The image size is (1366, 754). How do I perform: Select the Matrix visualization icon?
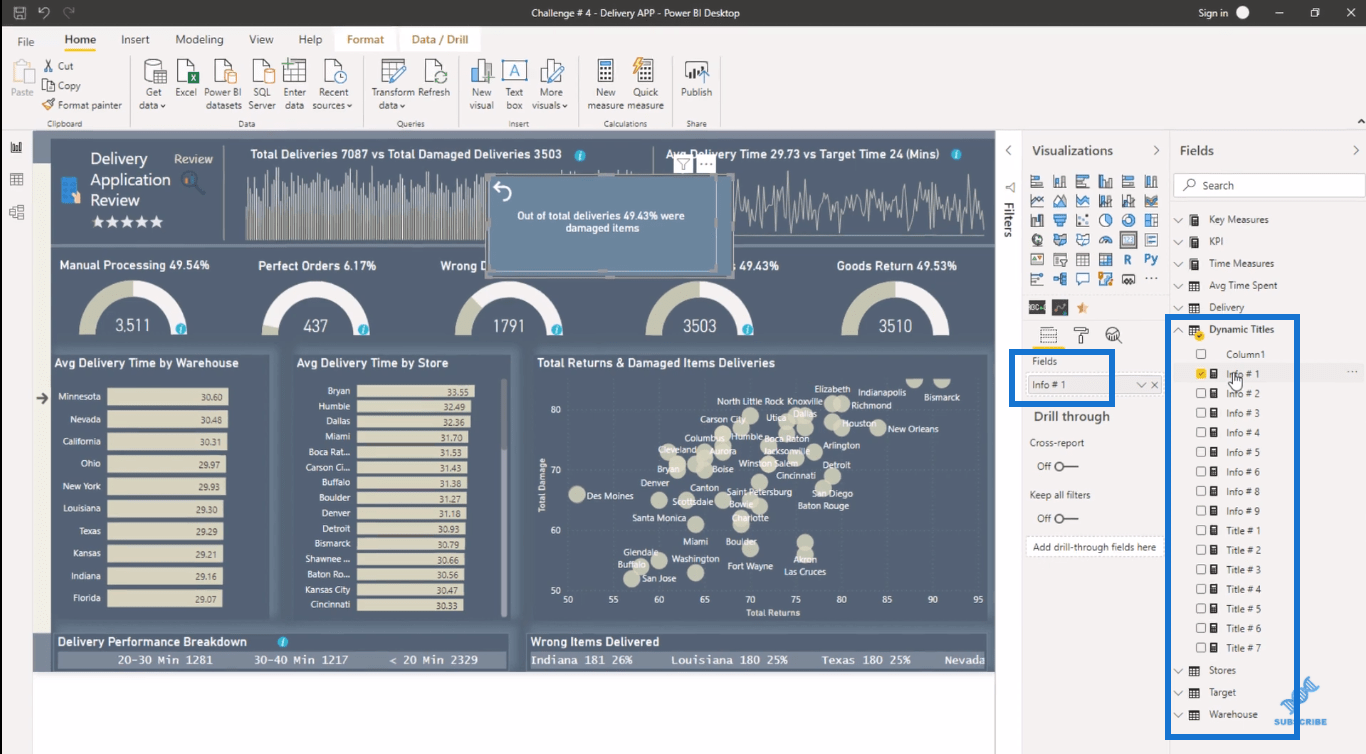(x=1105, y=260)
